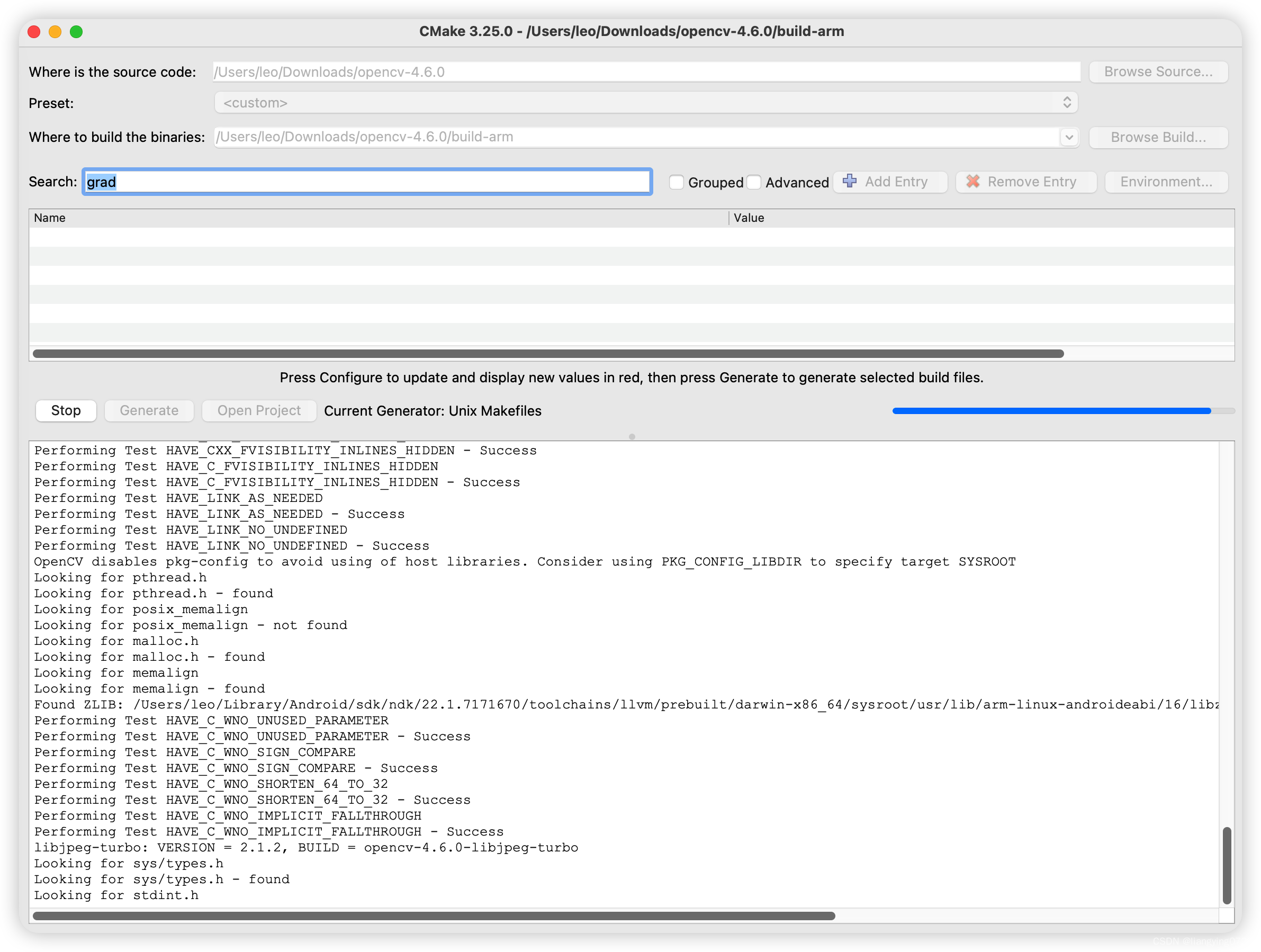1261x952 pixels.
Task: Click inside the Search input field
Action: pos(367,181)
